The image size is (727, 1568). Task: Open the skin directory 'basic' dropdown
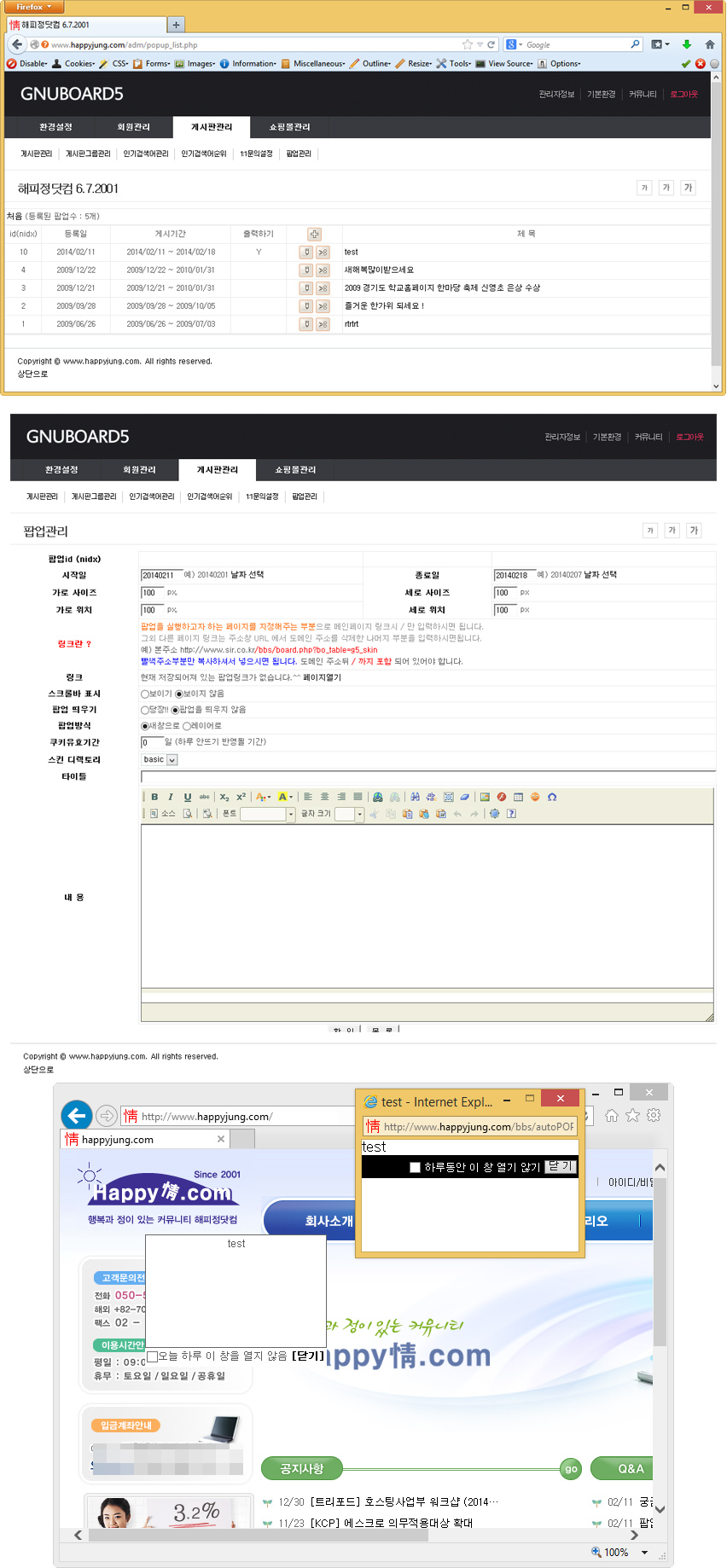160,759
